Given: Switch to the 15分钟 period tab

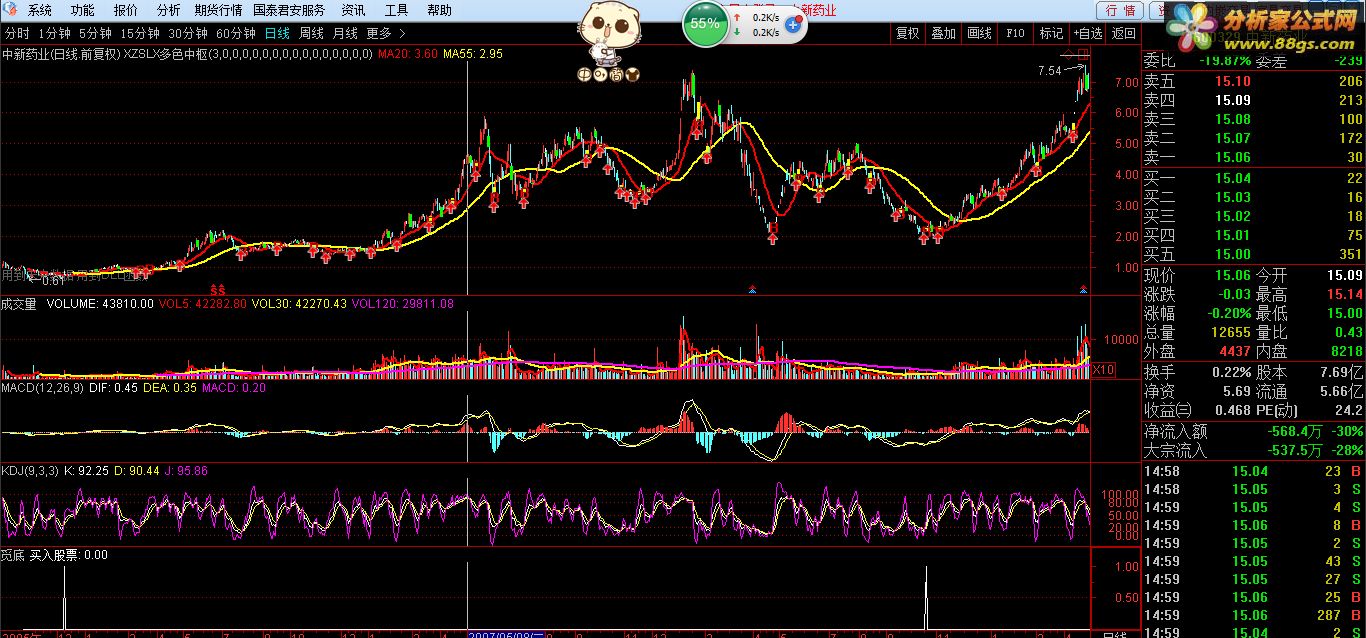Looking at the screenshot, I should (139, 33).
